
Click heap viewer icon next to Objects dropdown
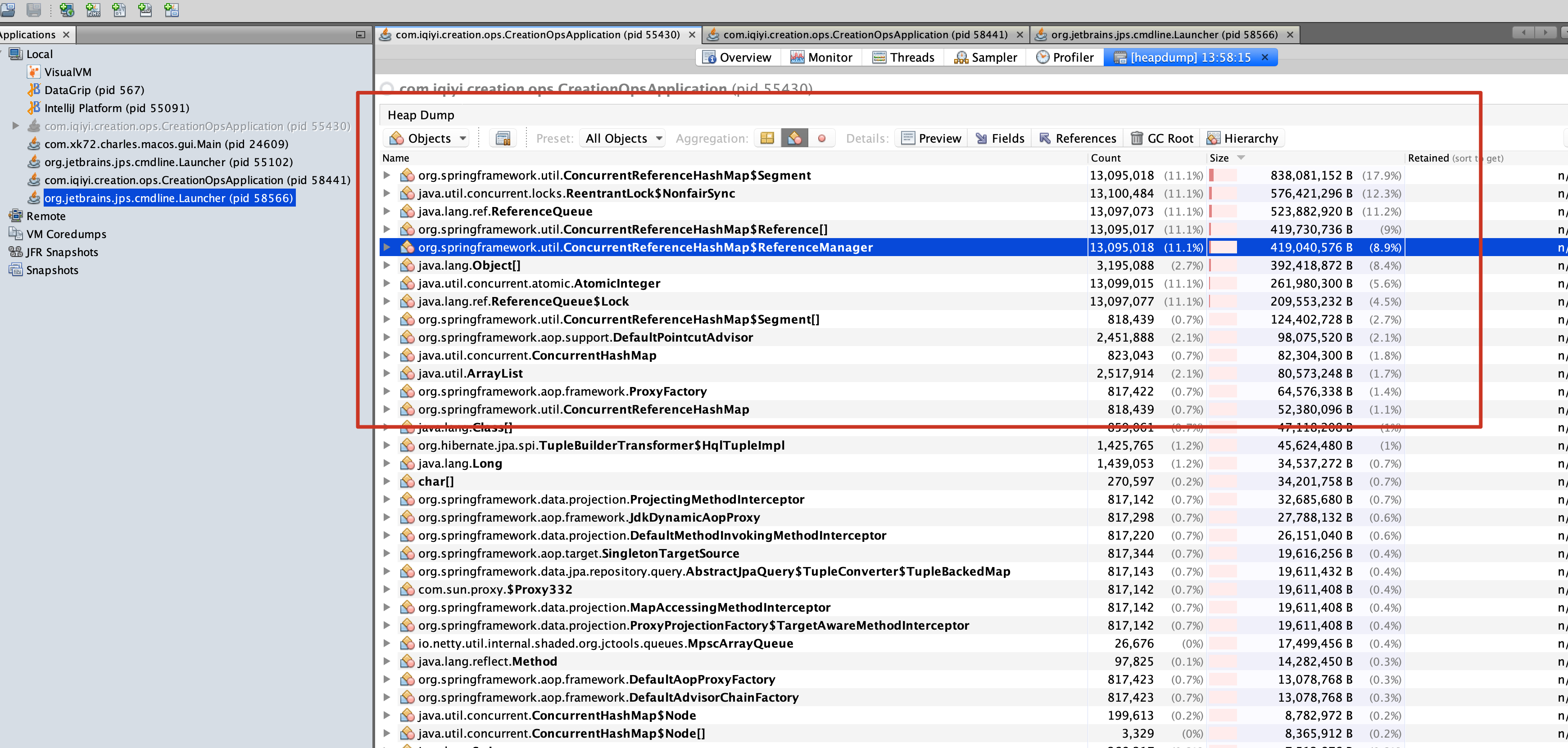(503, 139)
